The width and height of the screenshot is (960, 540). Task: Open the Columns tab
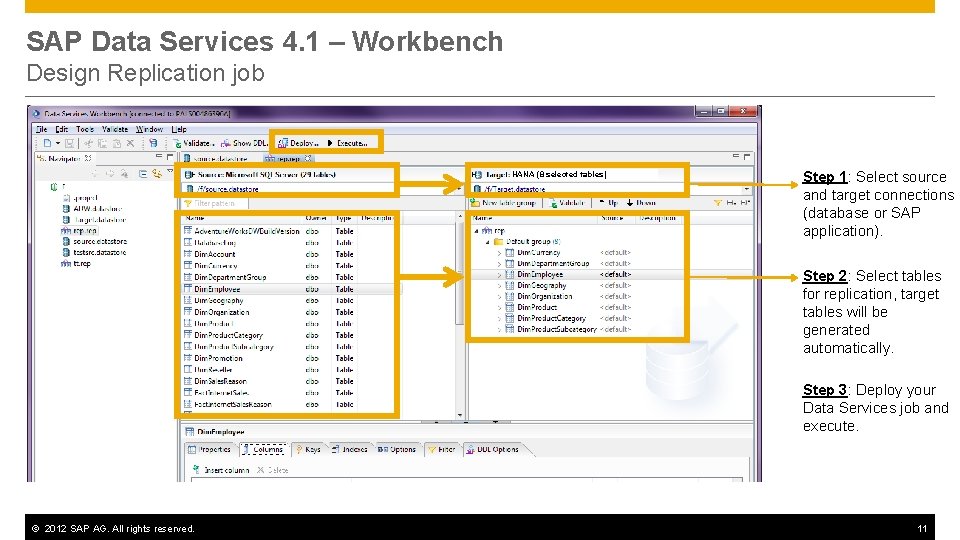pyautogui.click(x=264, y=449)
